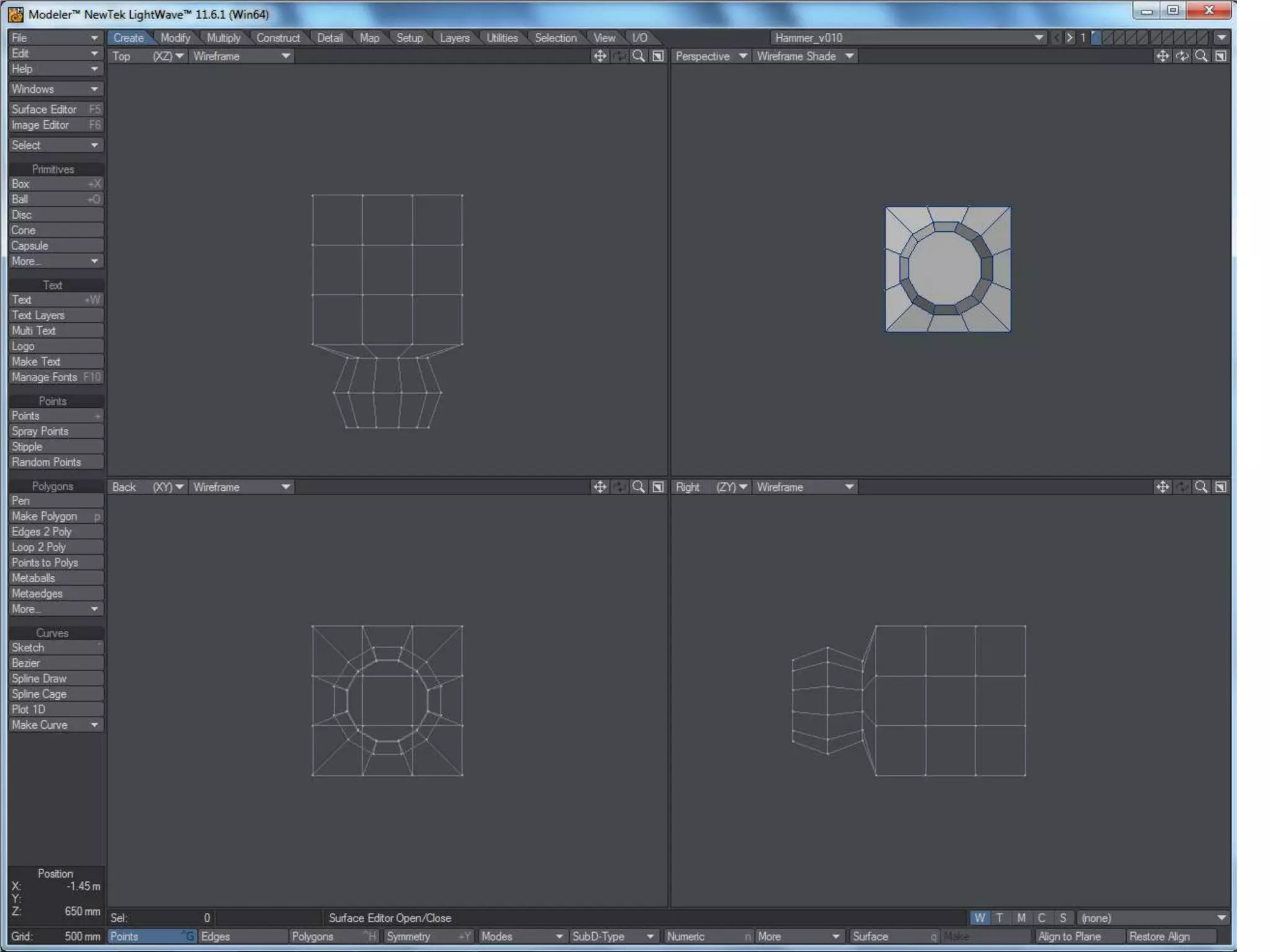Image resolution: width=1270 pixels, height=952 pixels.
Task: Click the Perspective viewport pan icon
Action: [x=1162, y=56]
